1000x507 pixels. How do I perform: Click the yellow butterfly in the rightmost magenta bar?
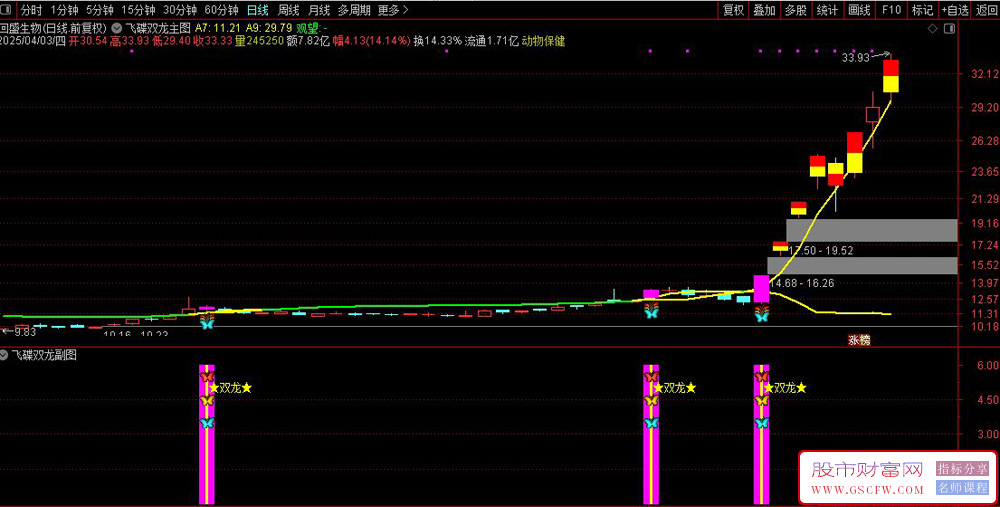pyautogui.click(x=761, y=400)
